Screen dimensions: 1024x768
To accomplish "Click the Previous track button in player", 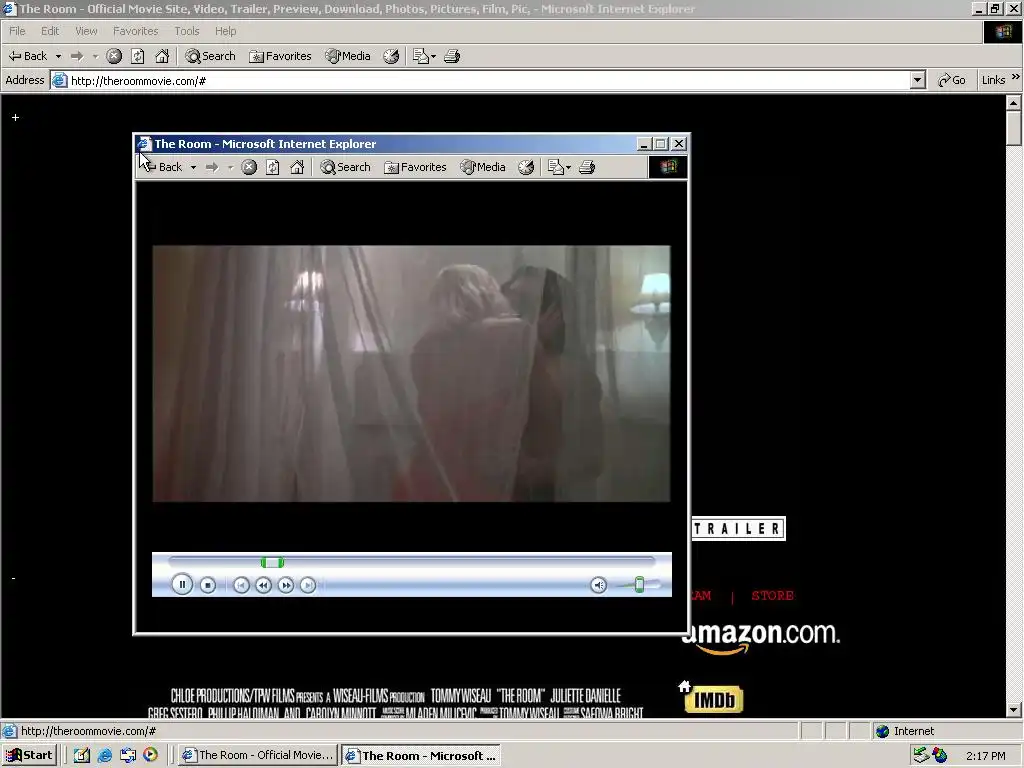I will [241, 585].
